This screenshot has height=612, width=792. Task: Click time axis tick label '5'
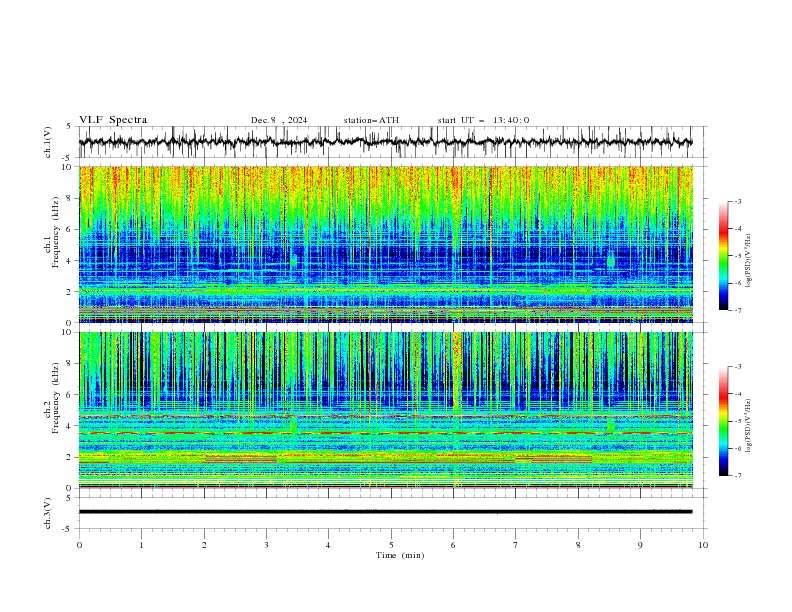[x=391, y=545]
